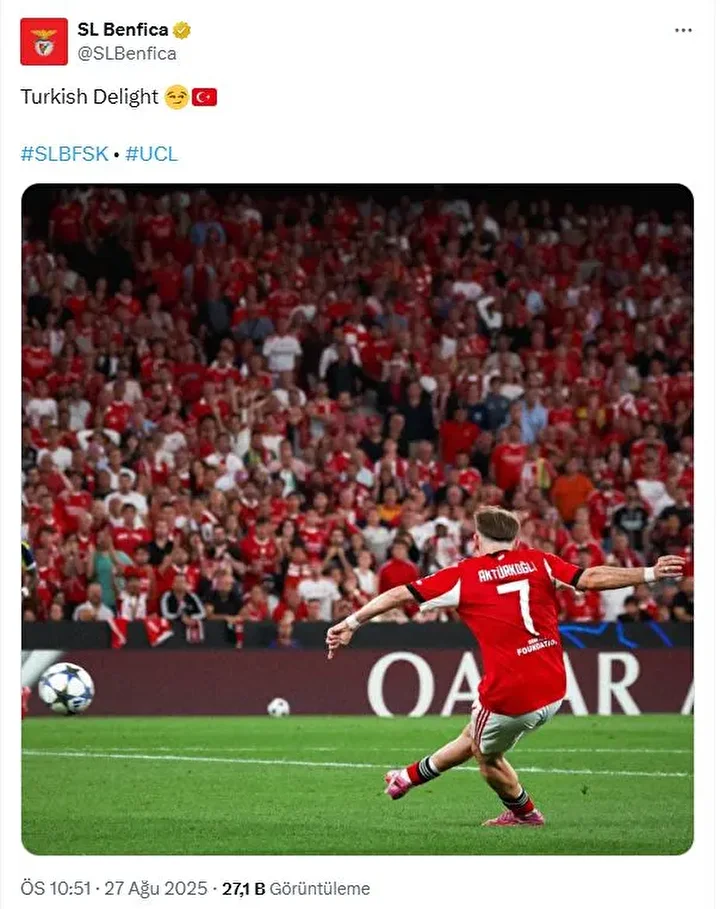Click the Turkish Delight tweet text

coord(89,97)
